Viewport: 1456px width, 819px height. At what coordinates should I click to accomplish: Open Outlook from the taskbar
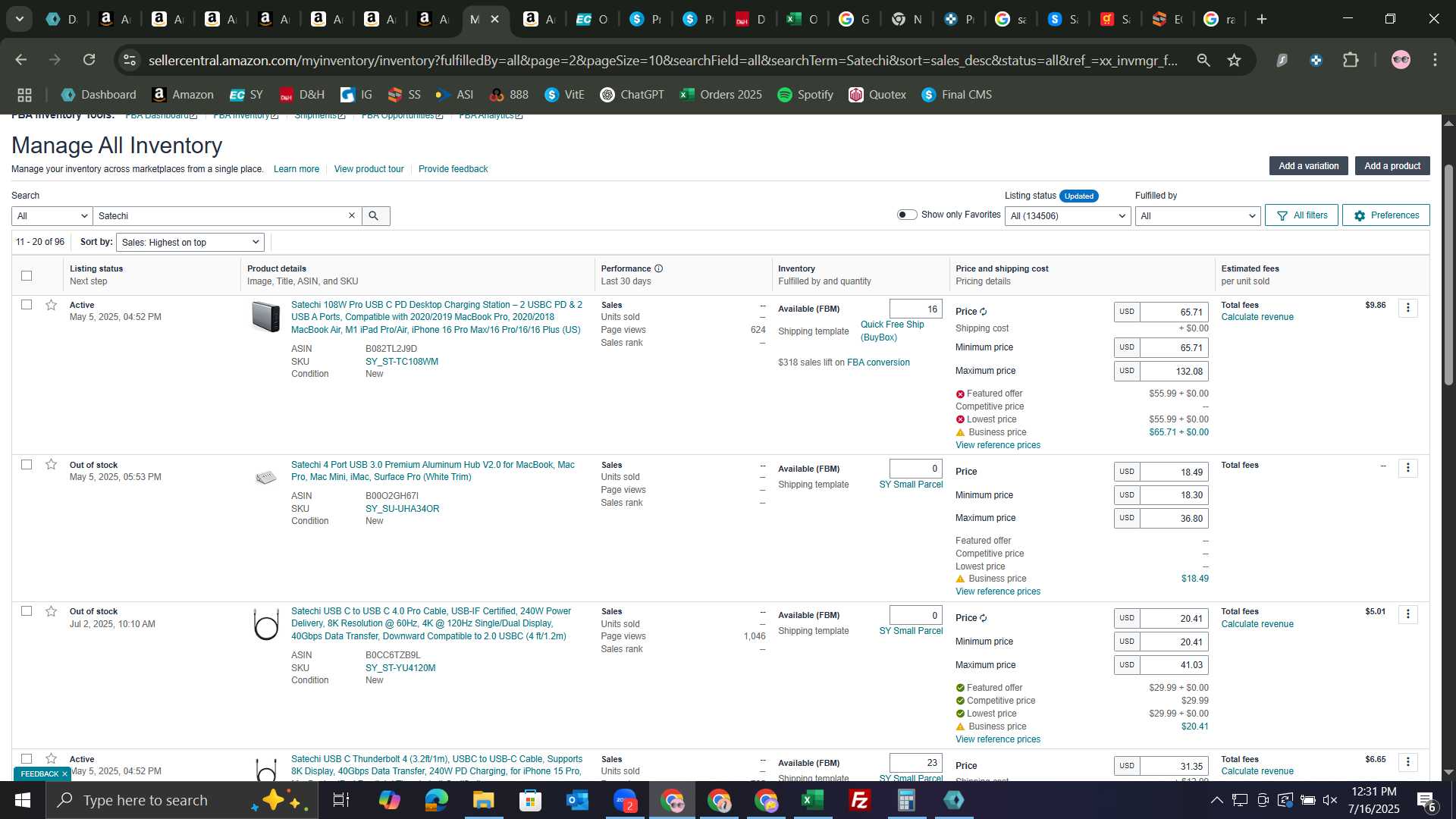pos(577,800)
